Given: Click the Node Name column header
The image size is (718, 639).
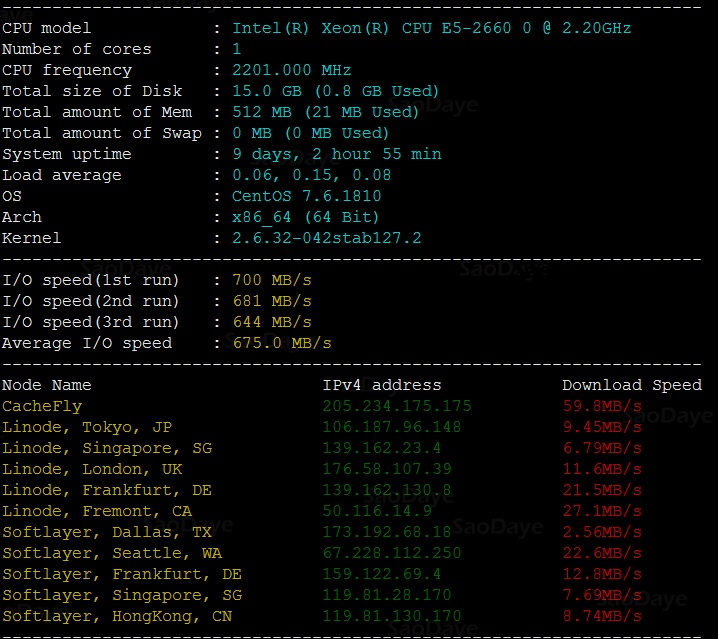Looking at the screenshot, I should [46, 385].
